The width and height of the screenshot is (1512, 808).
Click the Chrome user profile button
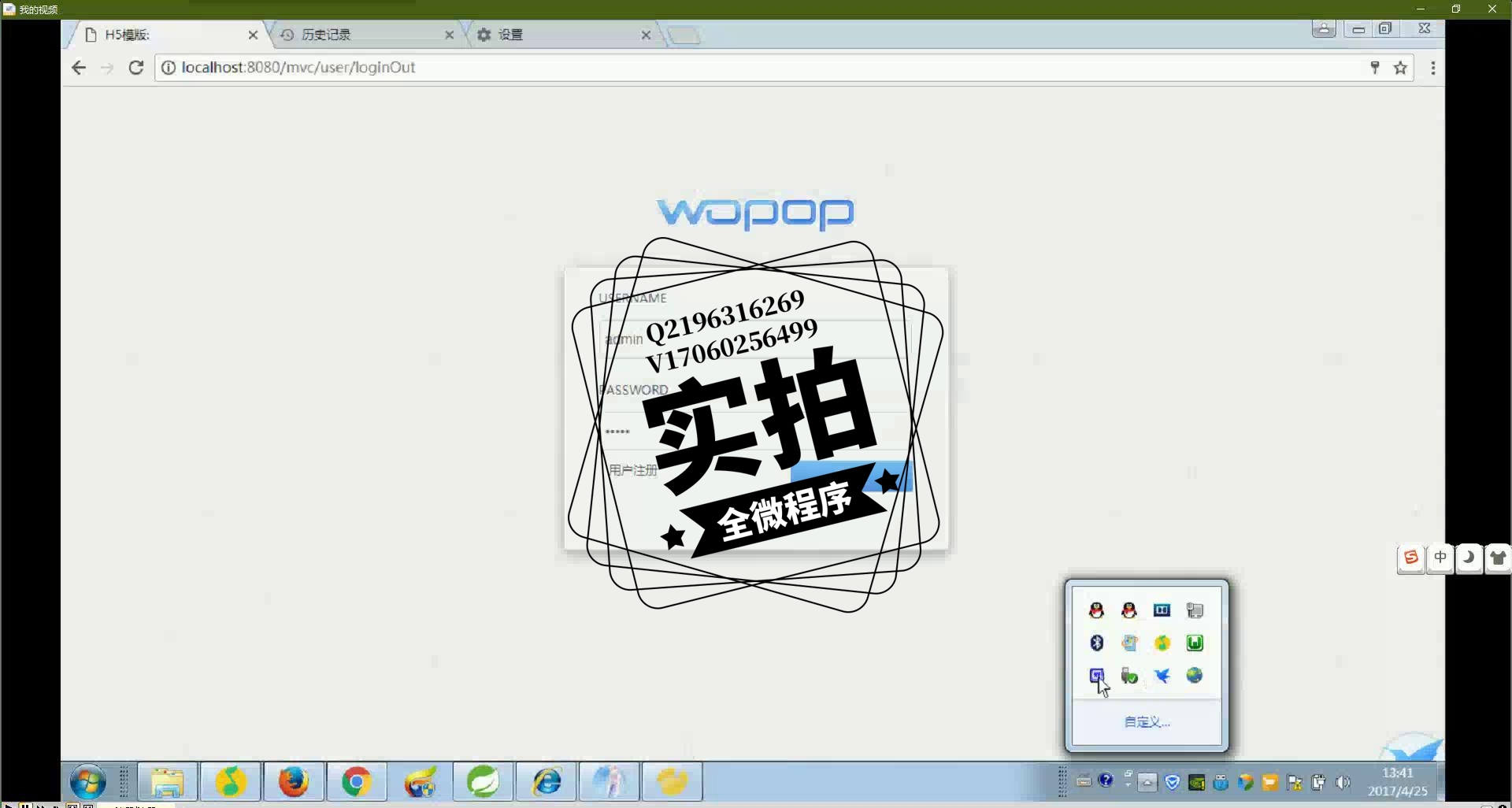1324,29
